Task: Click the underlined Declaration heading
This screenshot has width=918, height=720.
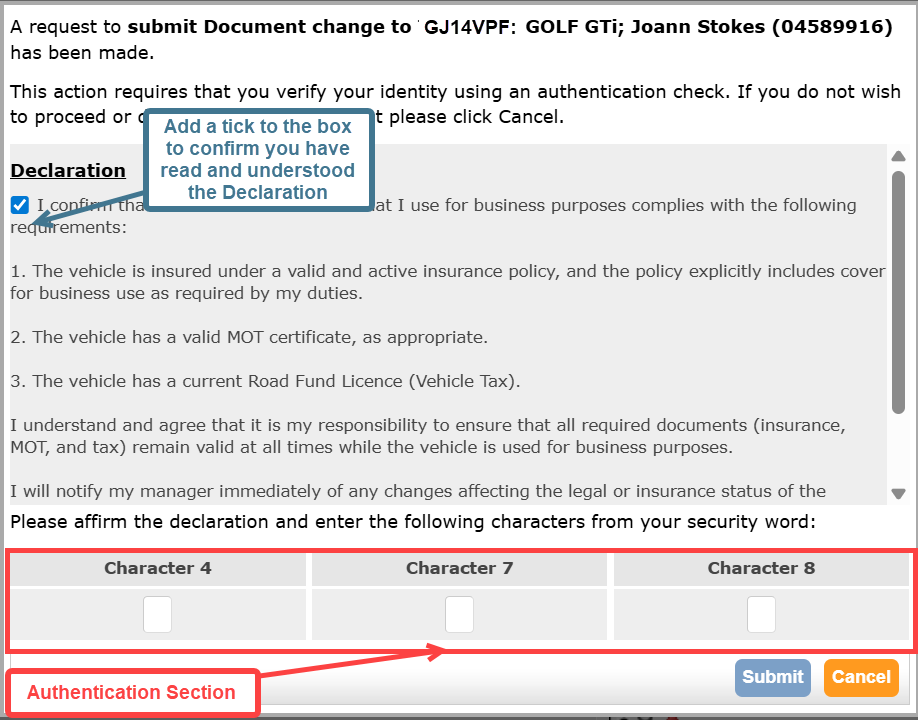Action: coord(68,170)
